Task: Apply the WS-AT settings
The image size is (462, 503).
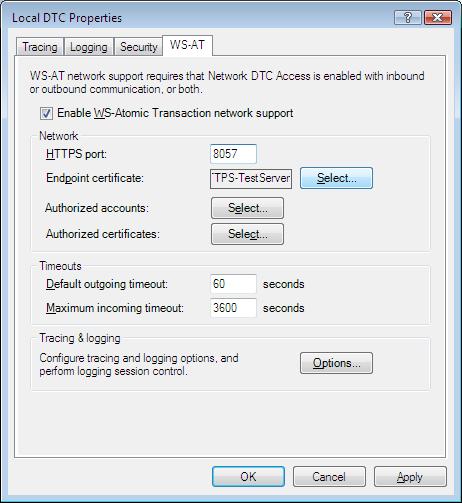Action: (410, 476)
